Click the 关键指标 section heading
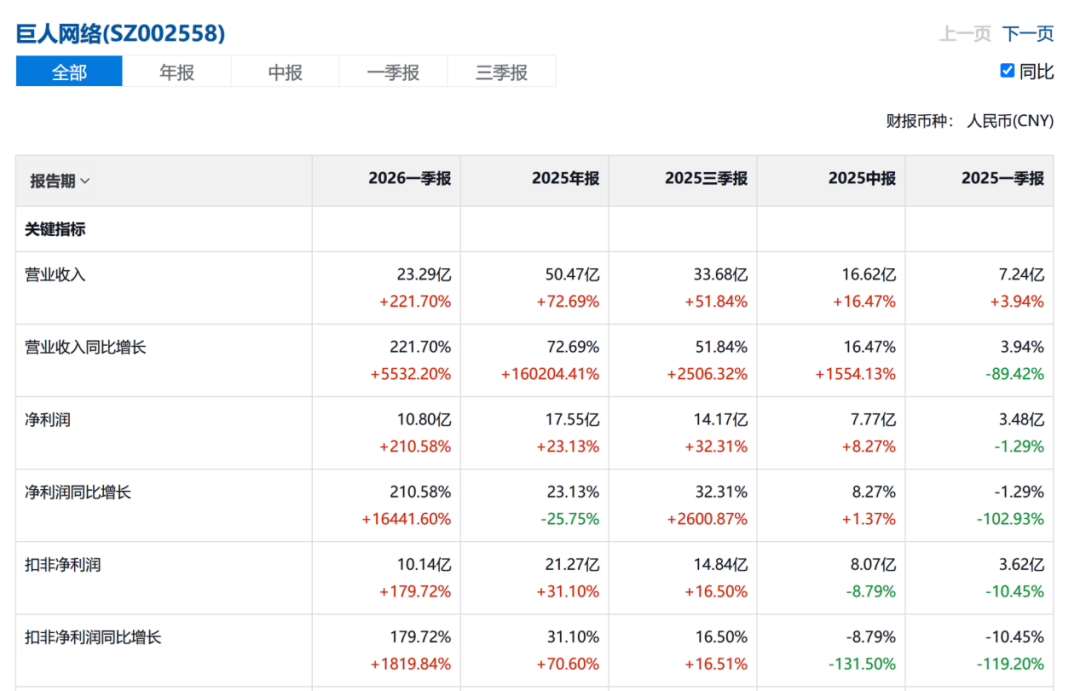Image resolution: width=1080 pixels, height=691 pixels. click(55, 229)
